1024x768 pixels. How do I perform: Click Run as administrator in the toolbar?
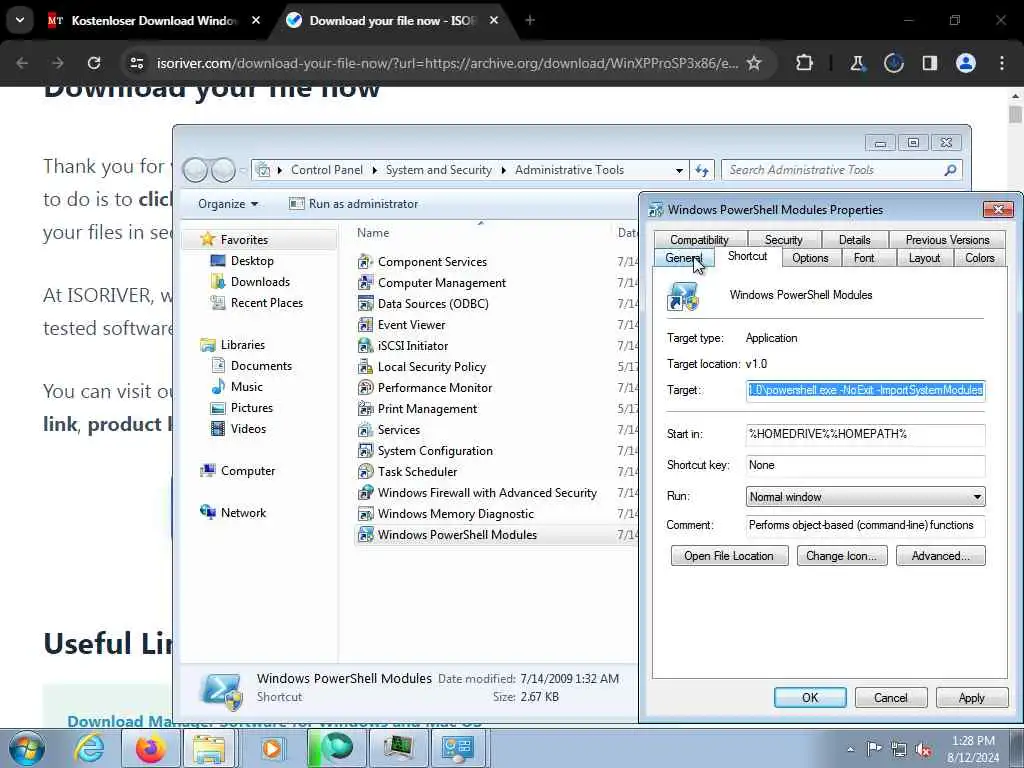pyautogui.click(x=353, y=204)
